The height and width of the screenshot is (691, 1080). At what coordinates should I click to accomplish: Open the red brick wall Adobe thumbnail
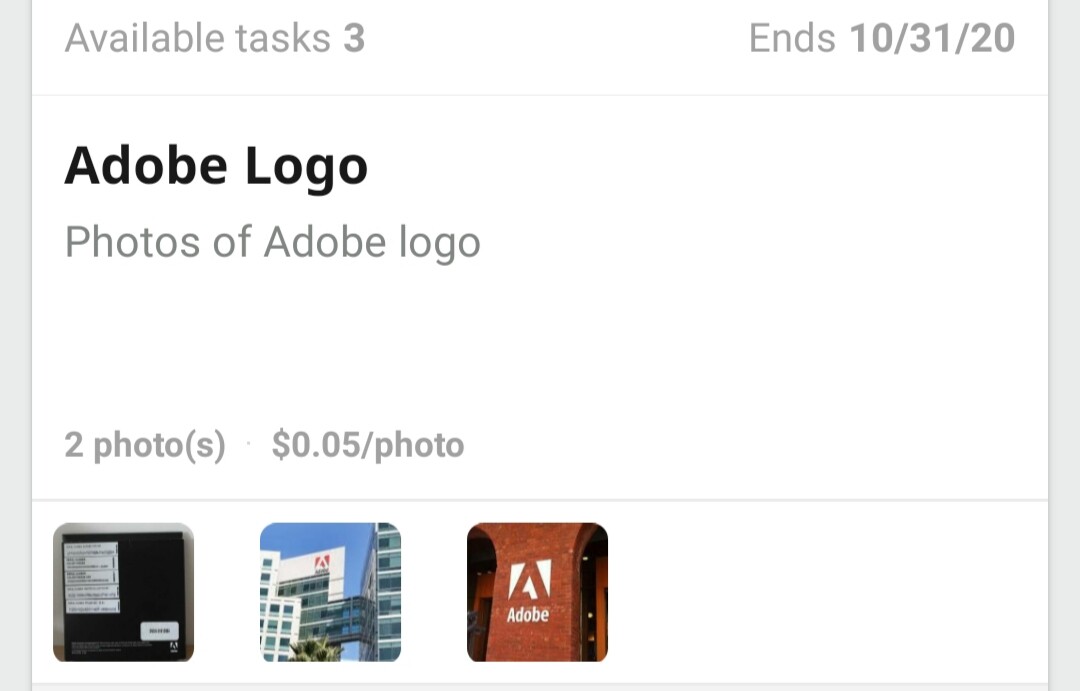537,592
